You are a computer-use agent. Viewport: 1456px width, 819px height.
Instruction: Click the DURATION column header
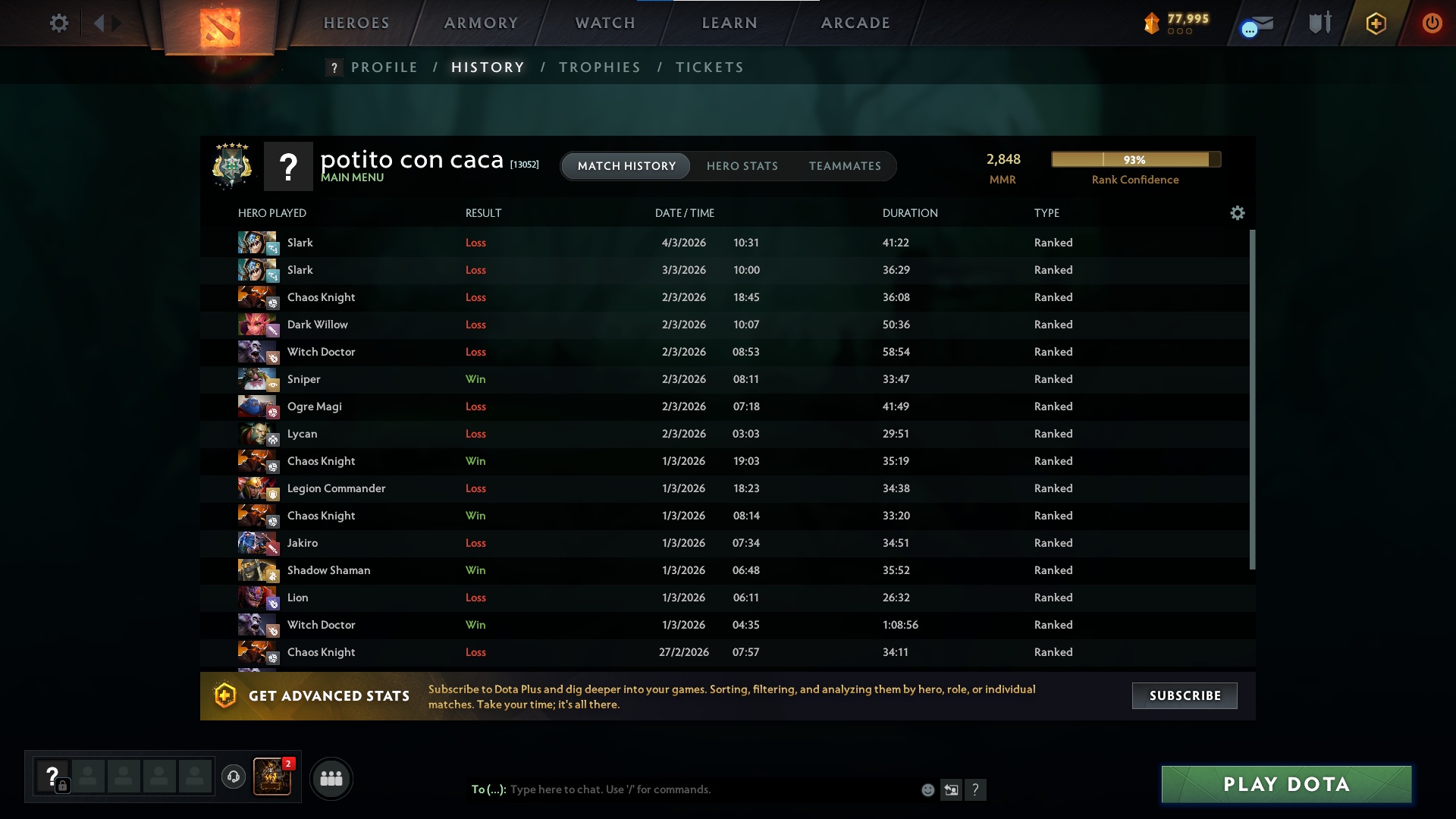(910, 213)
